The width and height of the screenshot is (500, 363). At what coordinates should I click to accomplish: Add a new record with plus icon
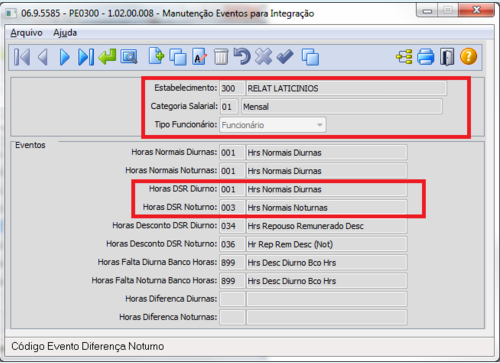[156, 56]
